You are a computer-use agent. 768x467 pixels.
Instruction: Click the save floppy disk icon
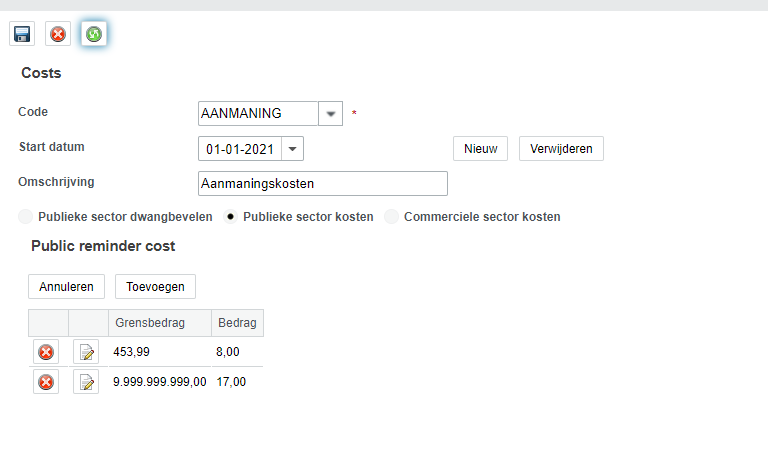22,34
